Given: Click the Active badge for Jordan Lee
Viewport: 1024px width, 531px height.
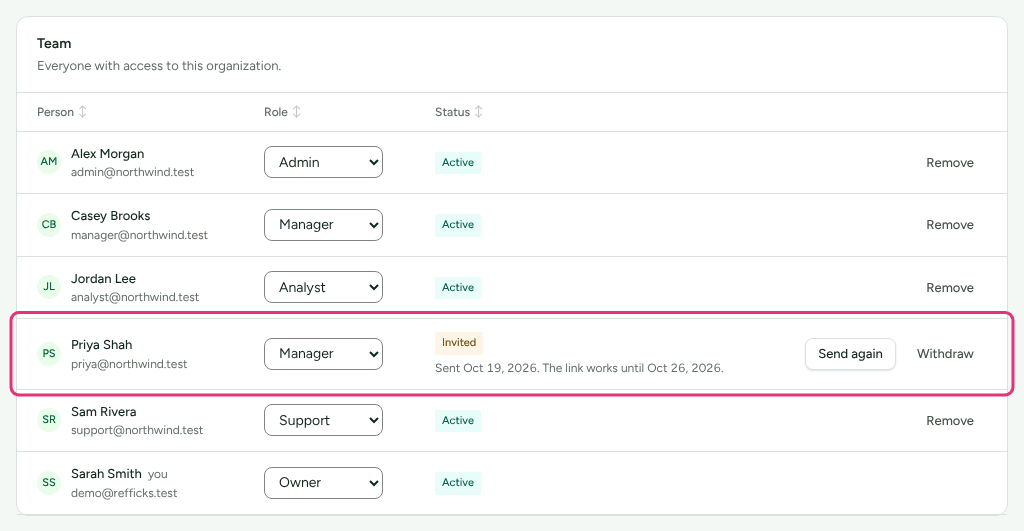Looking at the screenshot, I should tap(458, 287).
